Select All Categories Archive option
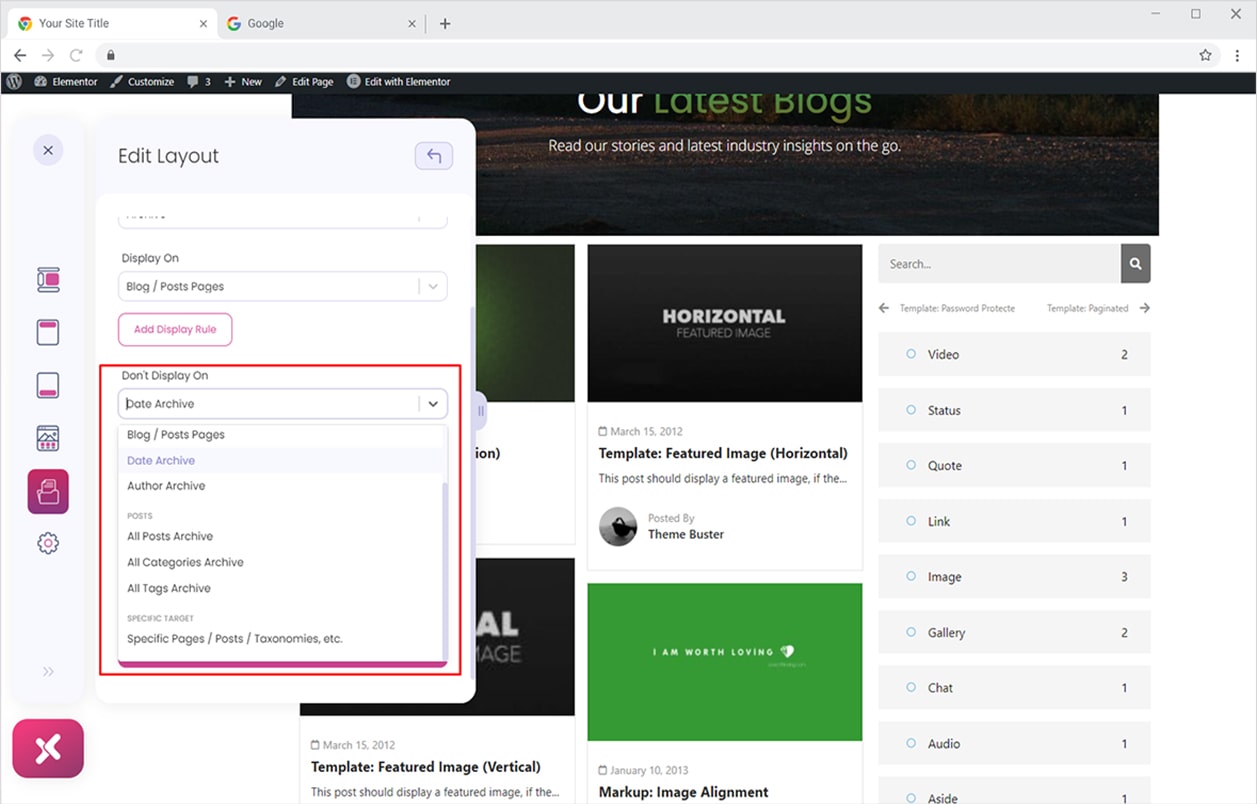The image size is (1257, 804). click(x=281, y=563)
